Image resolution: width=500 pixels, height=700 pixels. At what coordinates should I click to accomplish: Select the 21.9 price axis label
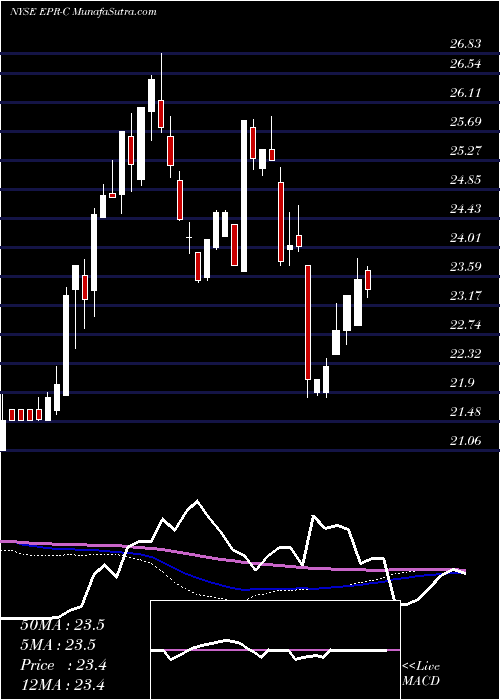[x=462, y=383]
